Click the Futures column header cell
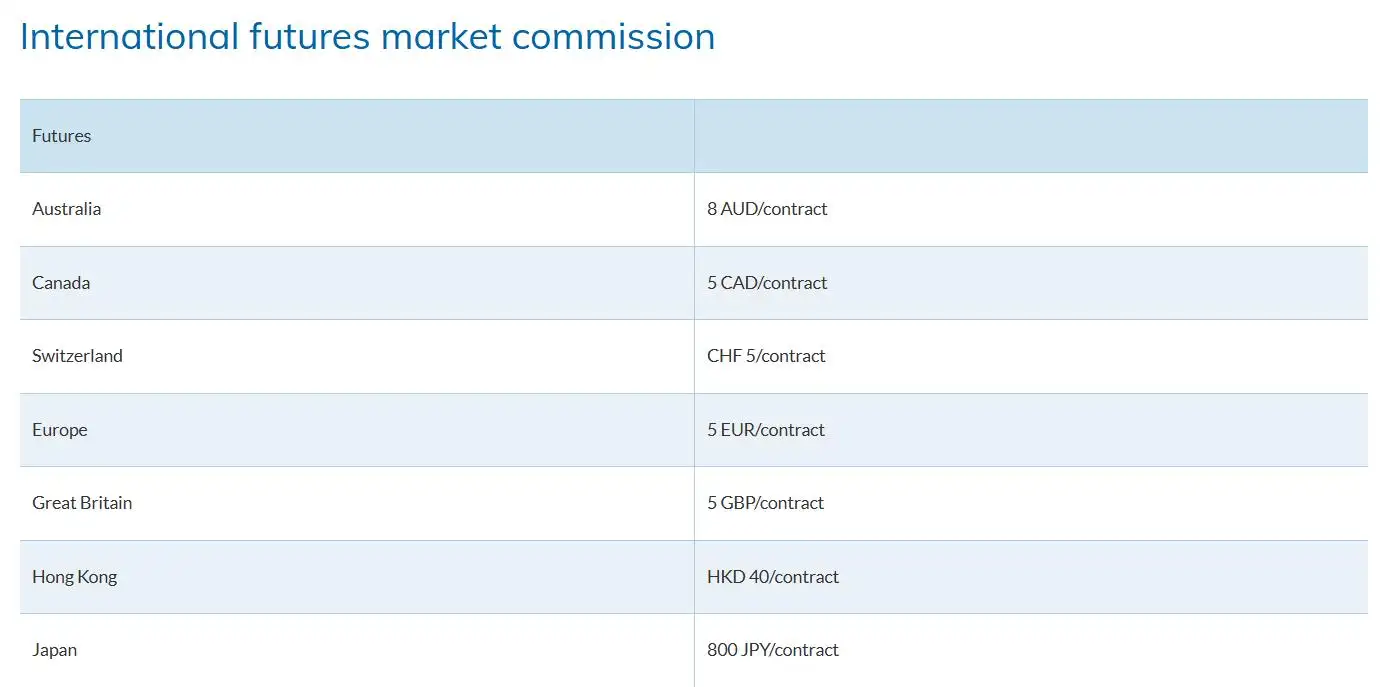 click(62, 136)
